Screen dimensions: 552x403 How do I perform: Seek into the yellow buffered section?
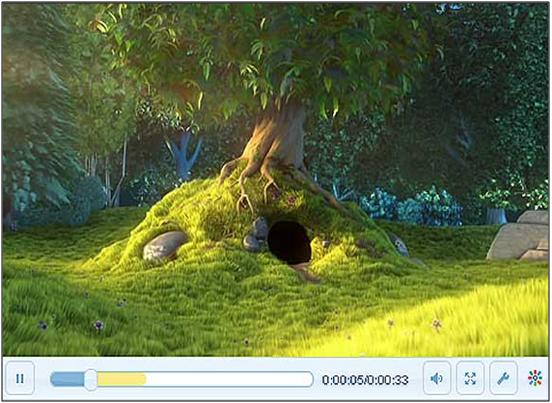(x=121, y=379)
